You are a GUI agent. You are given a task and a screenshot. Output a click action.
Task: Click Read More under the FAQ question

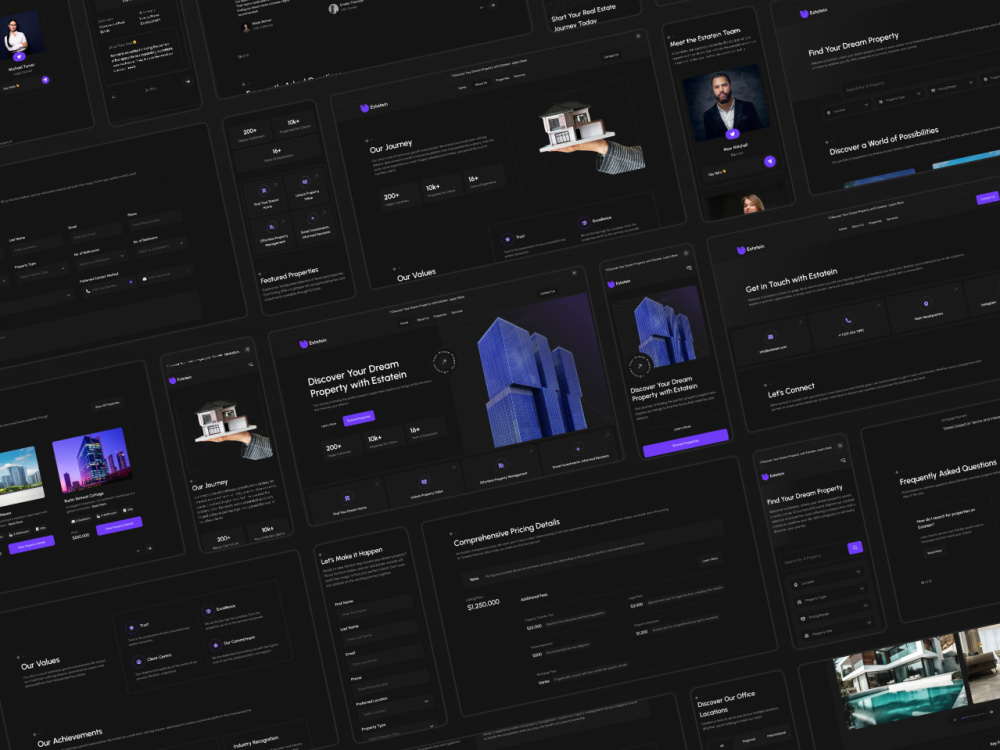(x=934, y=552)
